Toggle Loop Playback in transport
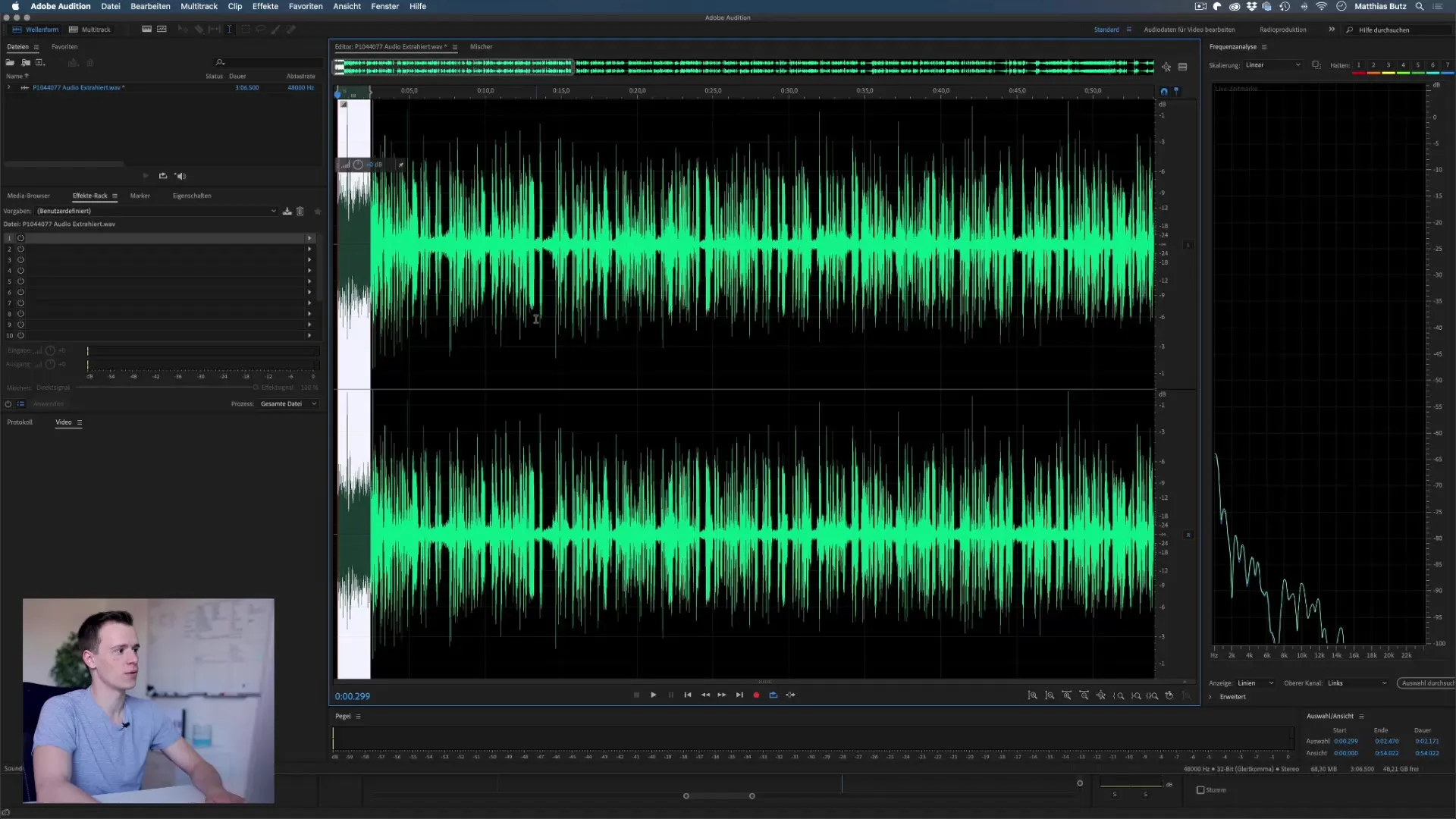 [773, 695]
